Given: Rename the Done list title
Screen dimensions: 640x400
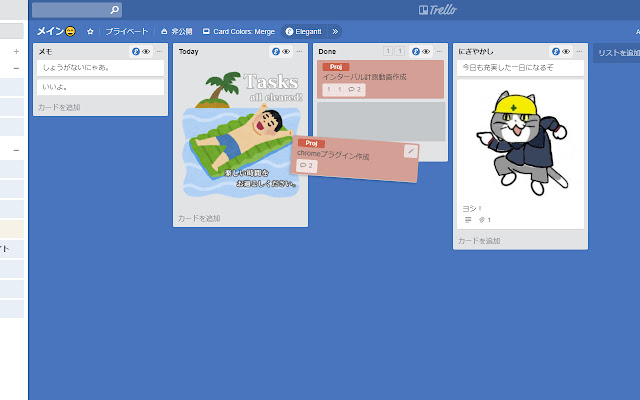Looking at the screenshot, I should click(x=327, y=51).
